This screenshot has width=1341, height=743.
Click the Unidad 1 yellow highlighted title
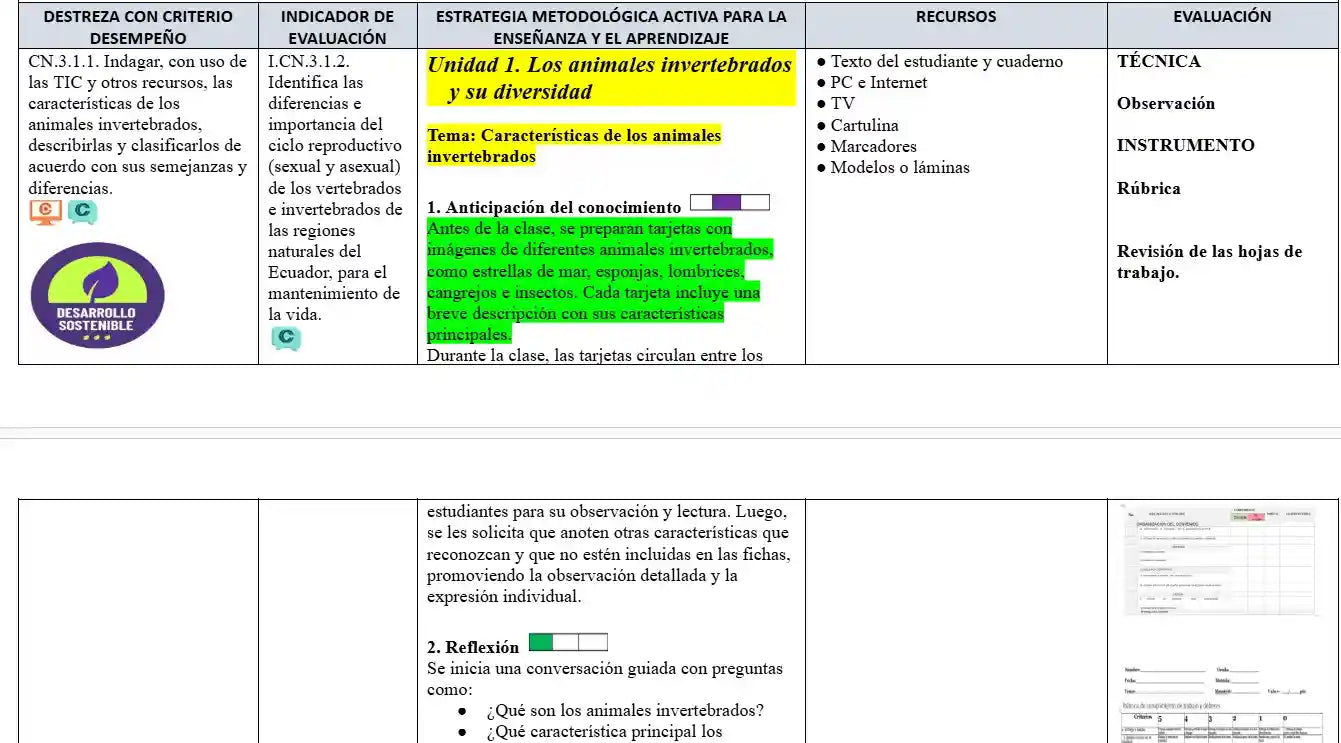[x=609, y=79]
